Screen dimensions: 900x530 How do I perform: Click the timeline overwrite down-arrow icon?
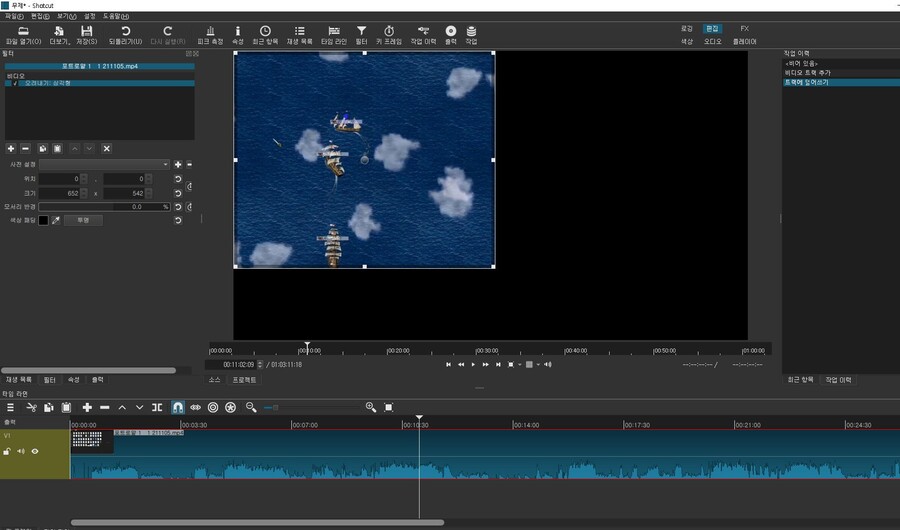(x=139, y=407)
